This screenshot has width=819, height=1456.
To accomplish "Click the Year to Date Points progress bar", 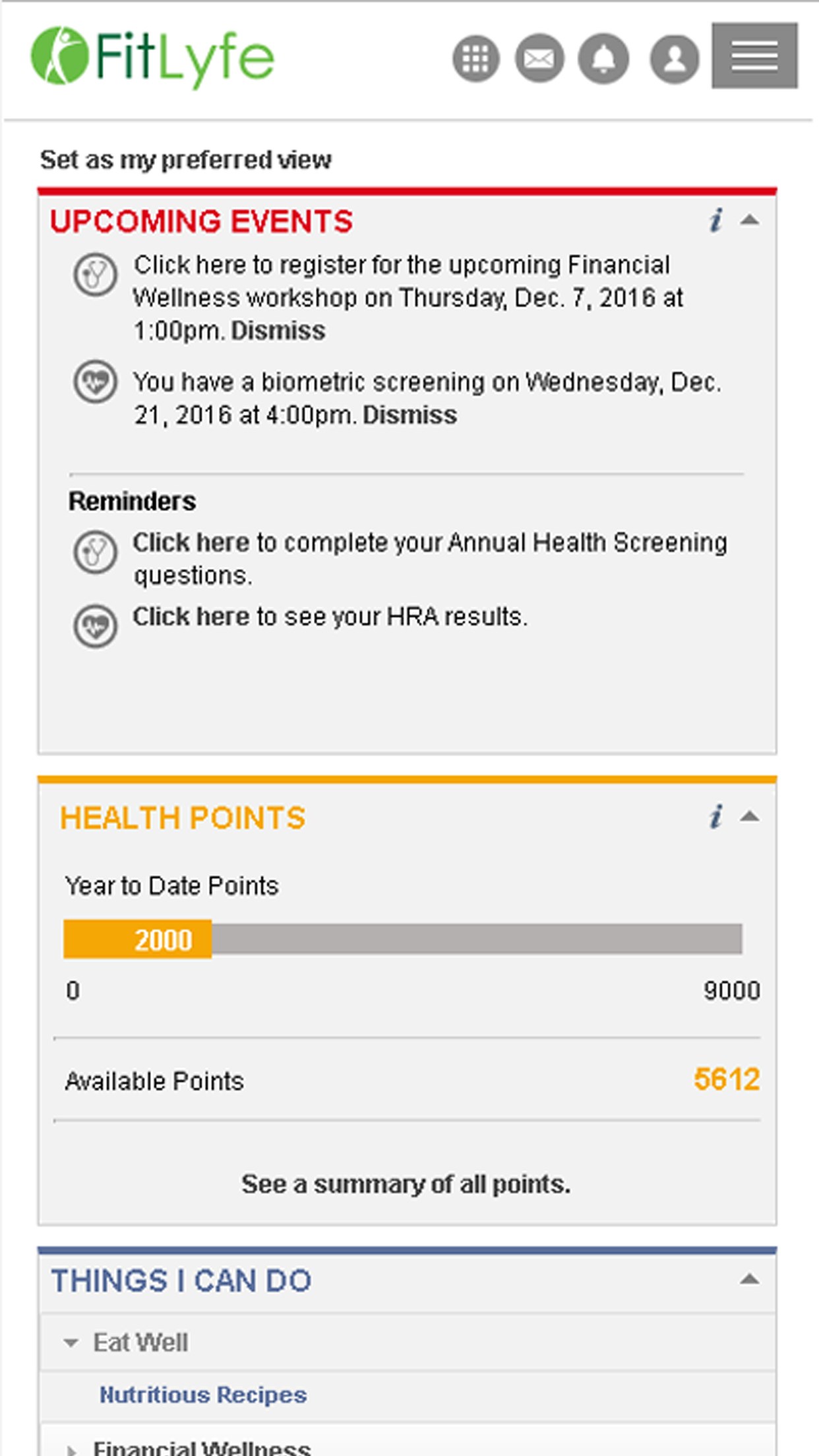I will coord(402,939).
